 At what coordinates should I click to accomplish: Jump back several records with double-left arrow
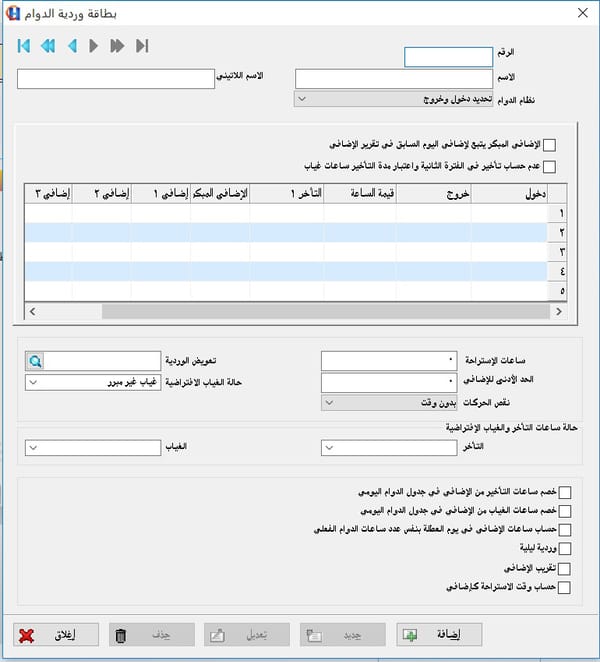48,46
